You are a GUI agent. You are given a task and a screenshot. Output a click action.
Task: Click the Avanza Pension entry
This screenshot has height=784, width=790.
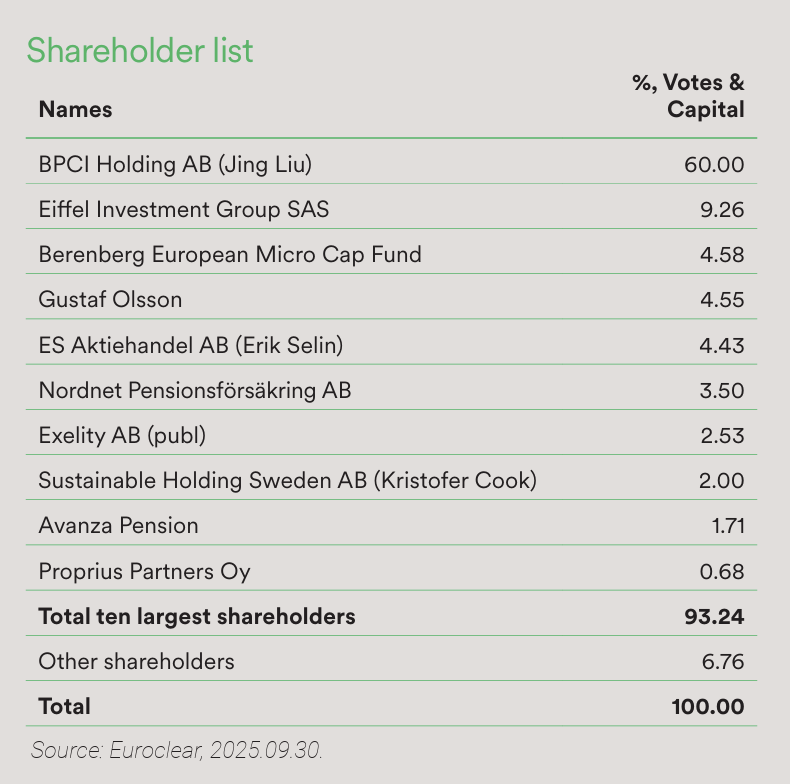(118, 525)
